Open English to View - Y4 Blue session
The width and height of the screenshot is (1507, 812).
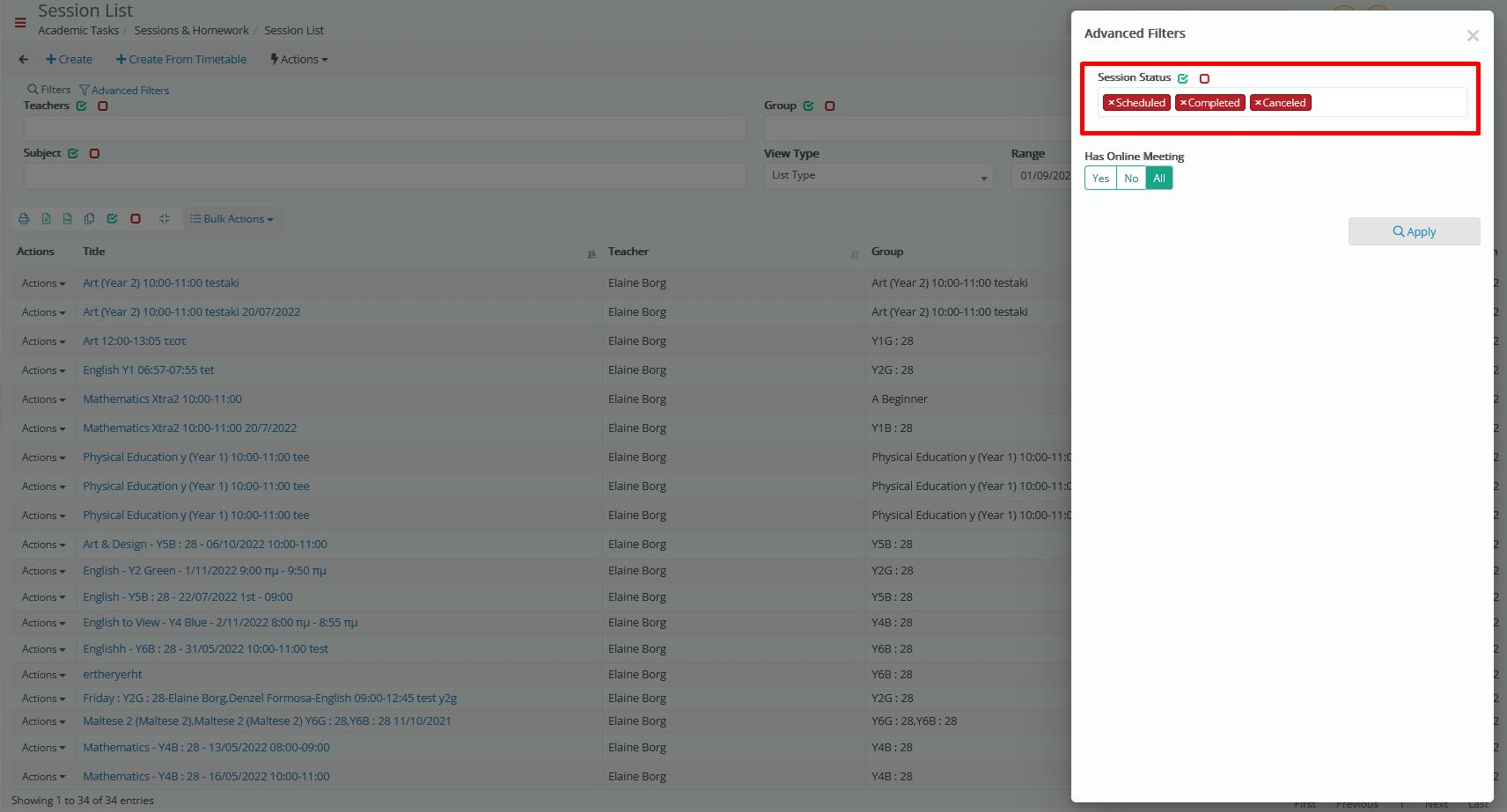[220, 623]
